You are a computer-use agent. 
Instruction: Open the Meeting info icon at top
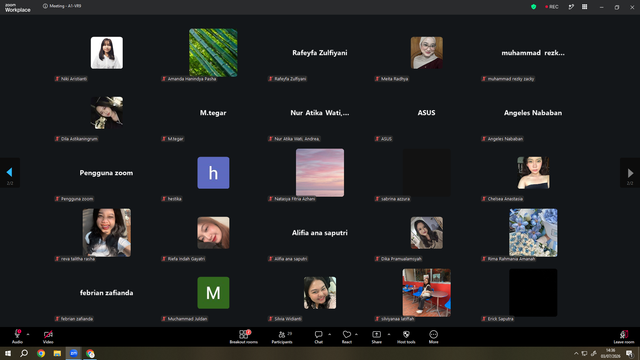click(45, 6)
